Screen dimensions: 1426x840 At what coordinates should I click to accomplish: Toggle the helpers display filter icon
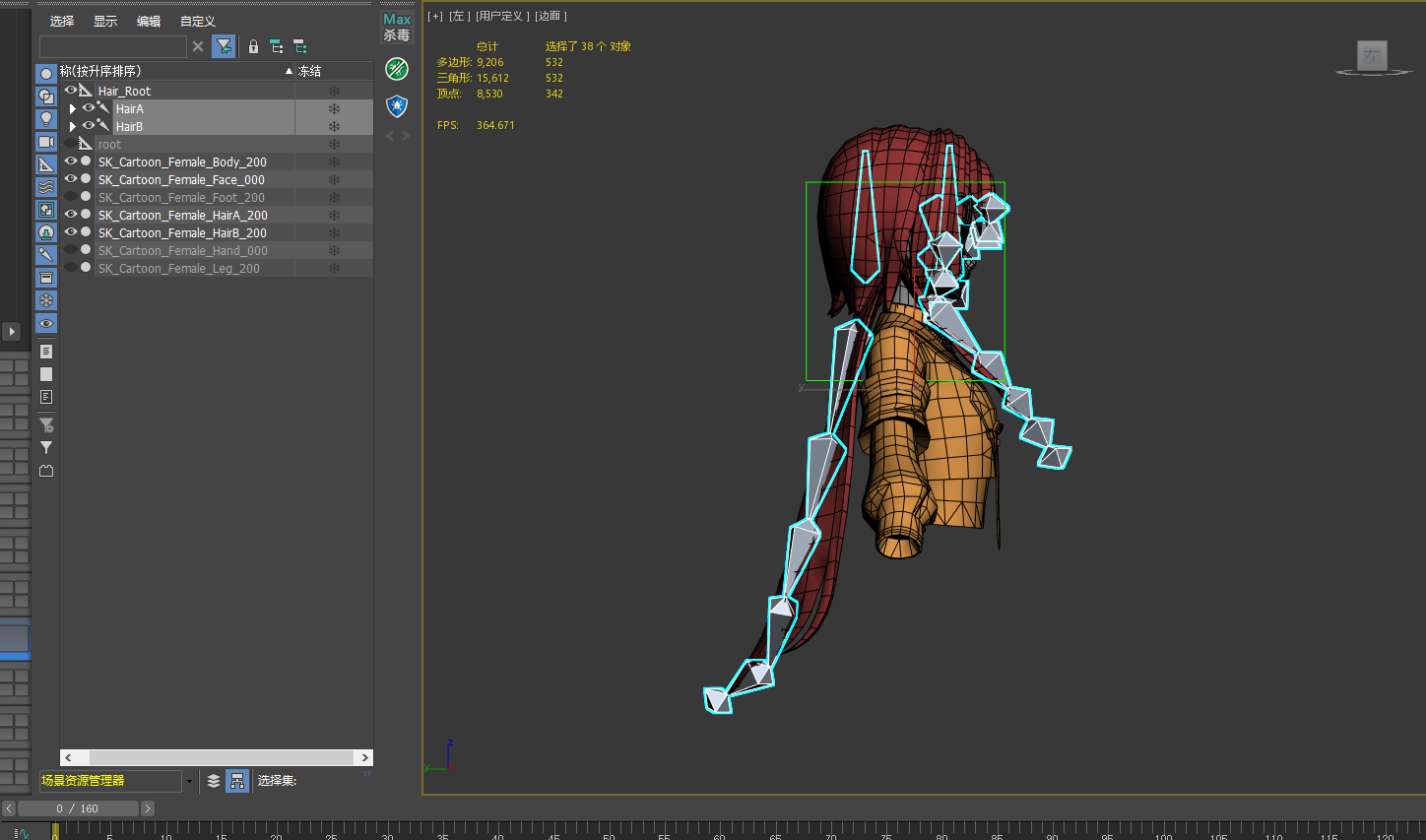tap(46, 164)
